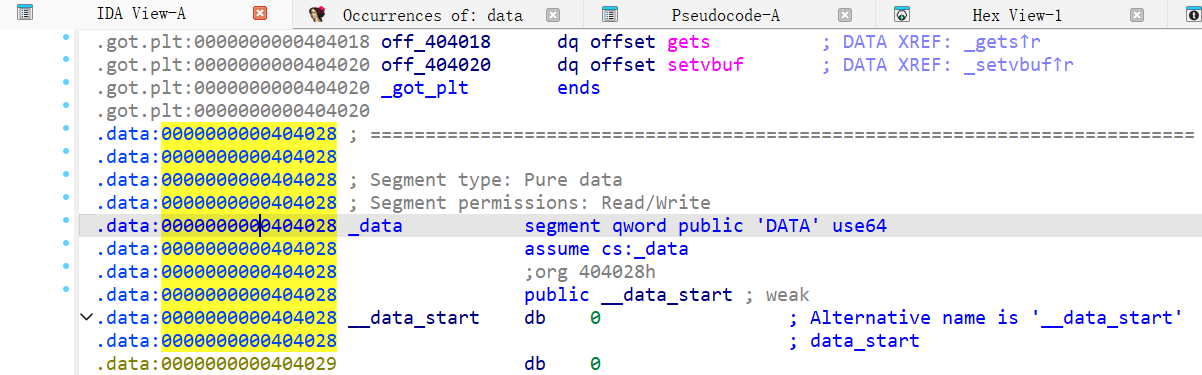Close the Occurrences of: data tab
Screen dimensions: 1202x375
point(553,15)
